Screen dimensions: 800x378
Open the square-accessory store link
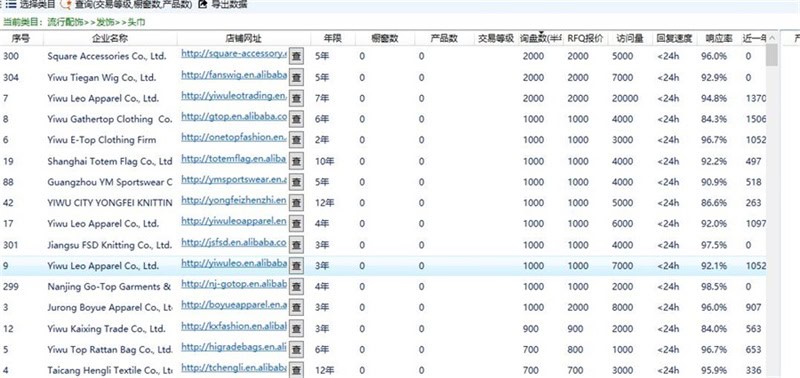[x=234, y=54]
